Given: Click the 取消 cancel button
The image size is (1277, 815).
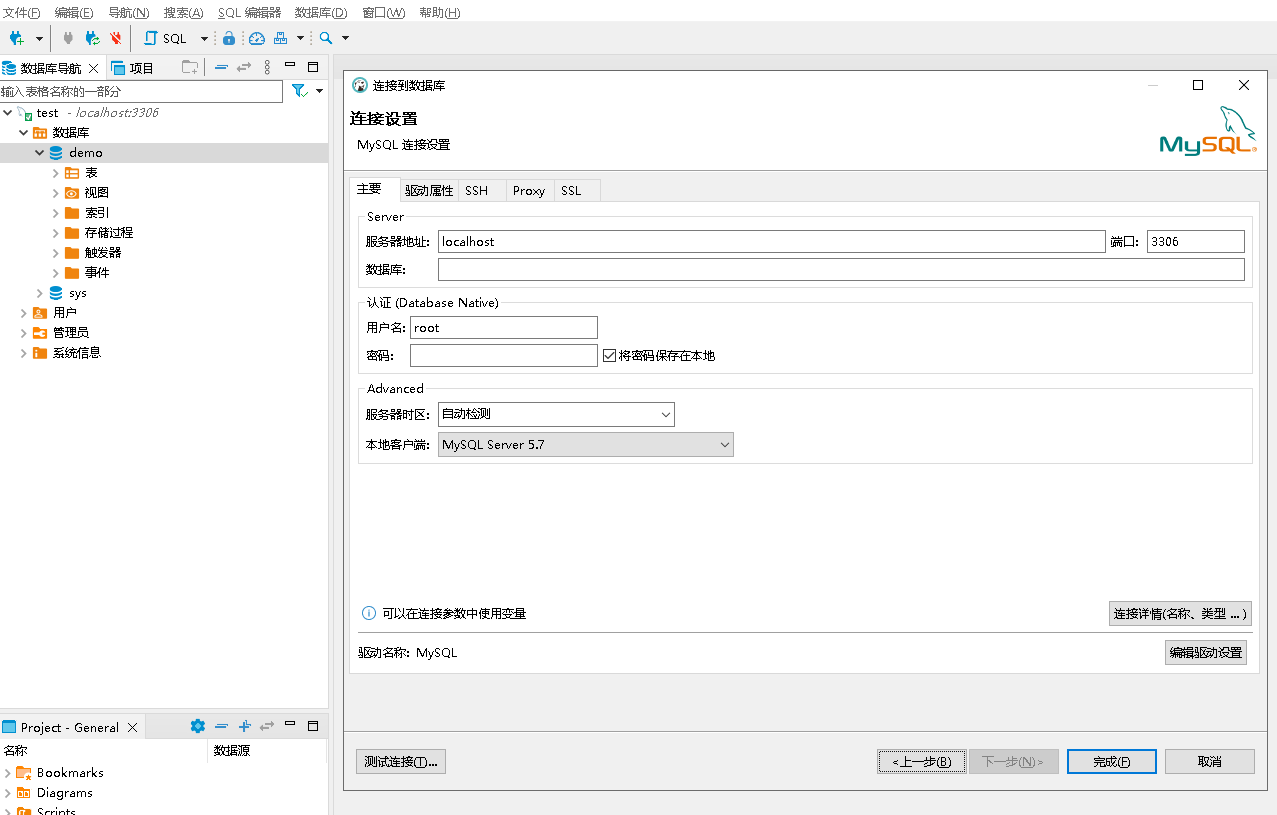Looking at the screenshot, I should [1210, 761].
